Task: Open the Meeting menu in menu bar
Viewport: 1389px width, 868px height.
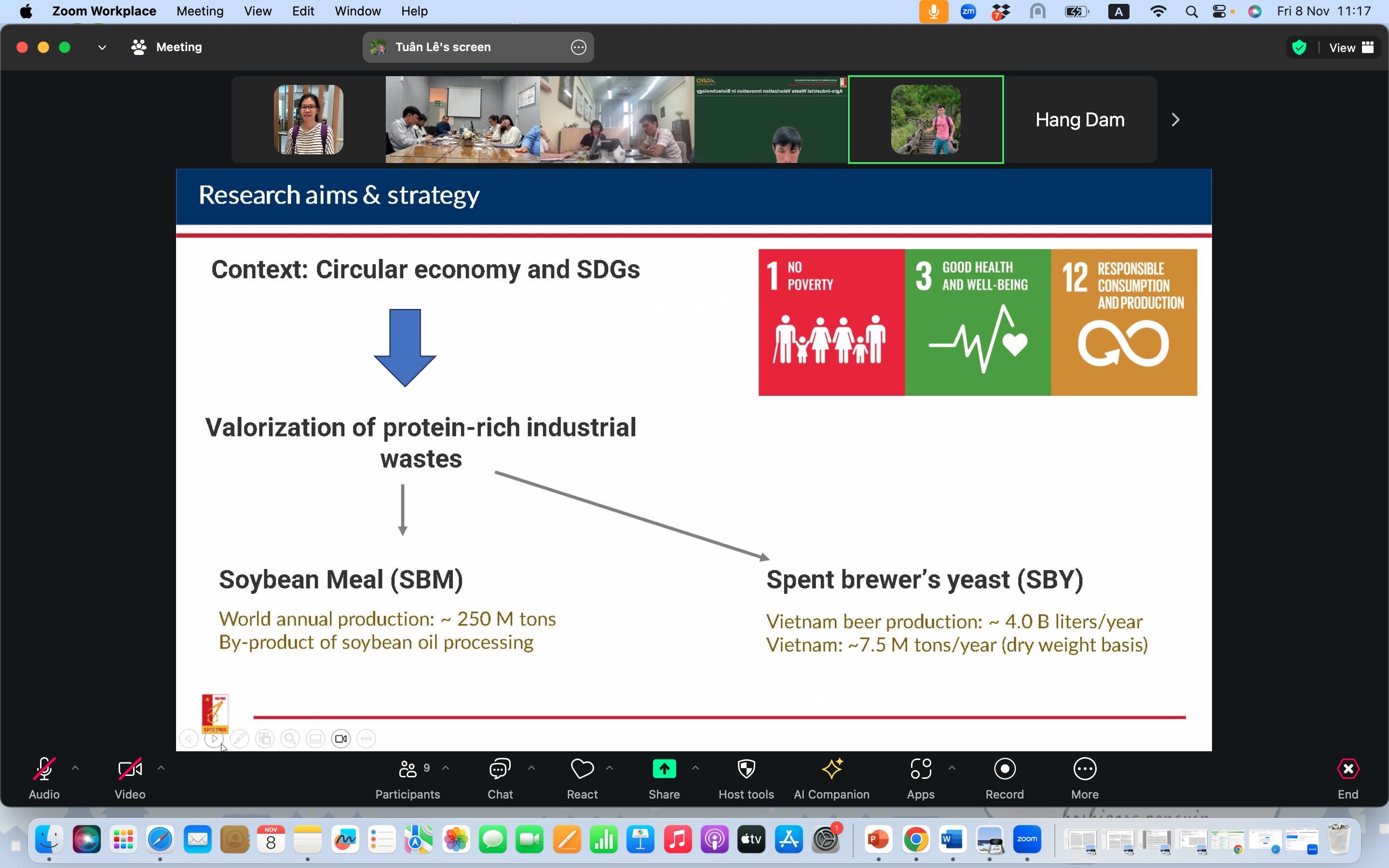Action: [200, 12]
